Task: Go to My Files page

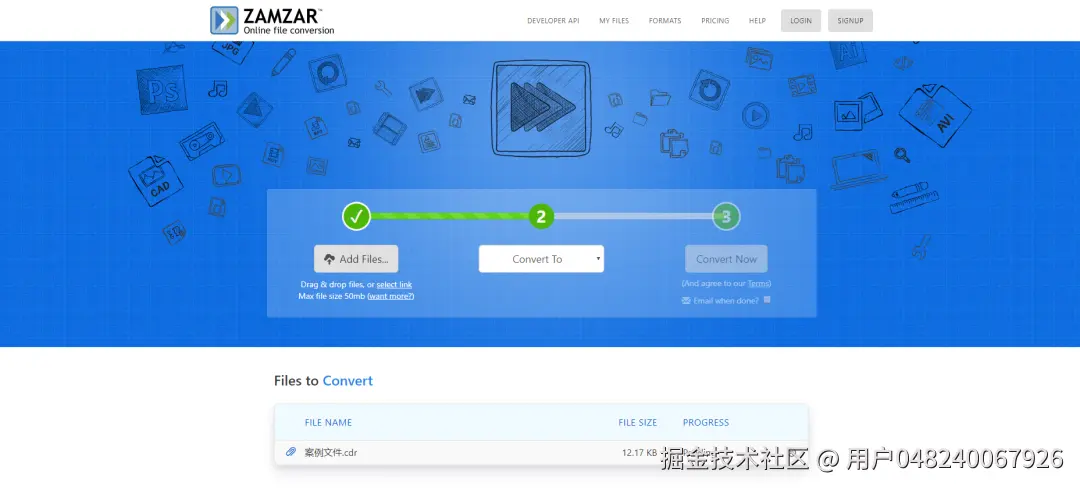Action: 614,21
